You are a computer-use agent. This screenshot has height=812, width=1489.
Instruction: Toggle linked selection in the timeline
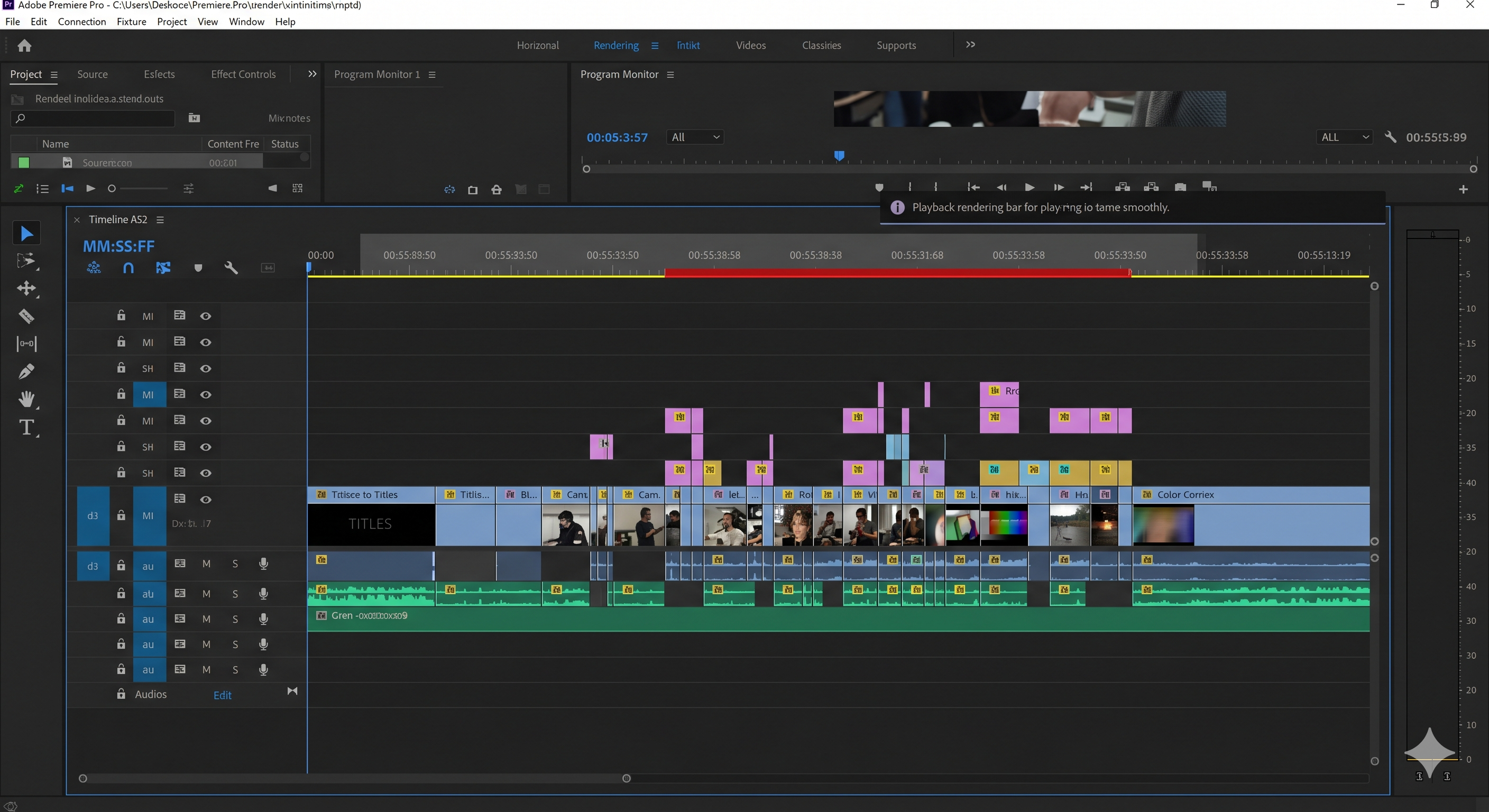(163, 267)
